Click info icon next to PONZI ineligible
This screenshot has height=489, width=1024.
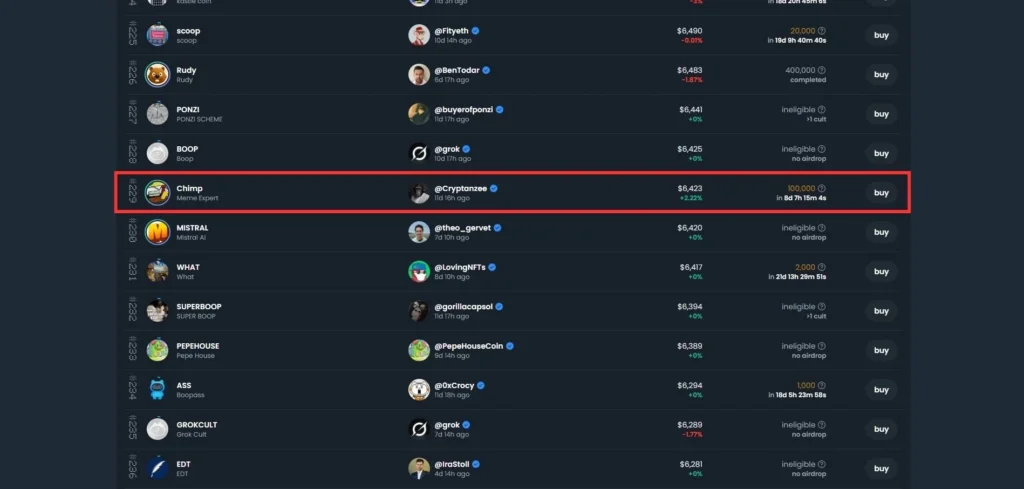coord(822,110)
